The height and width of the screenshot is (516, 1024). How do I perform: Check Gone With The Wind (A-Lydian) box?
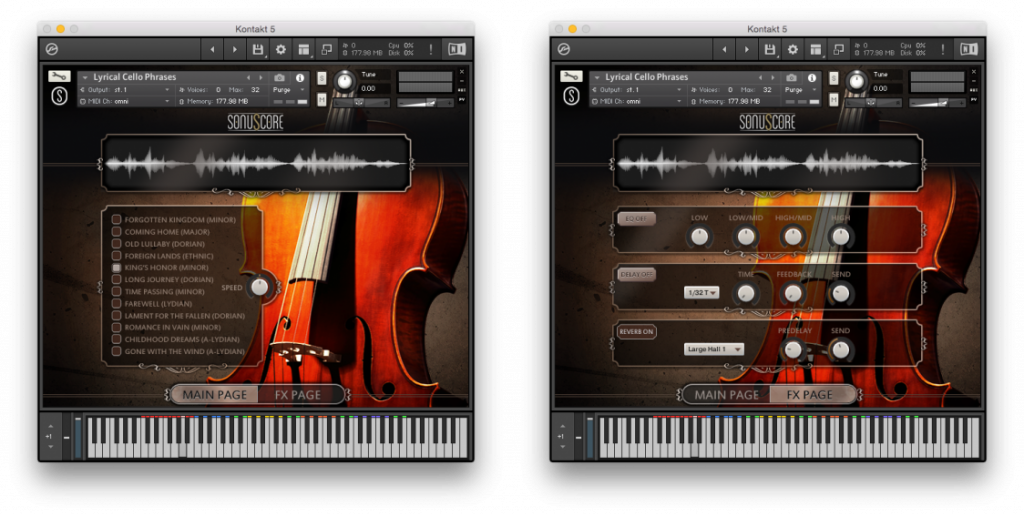116,351
